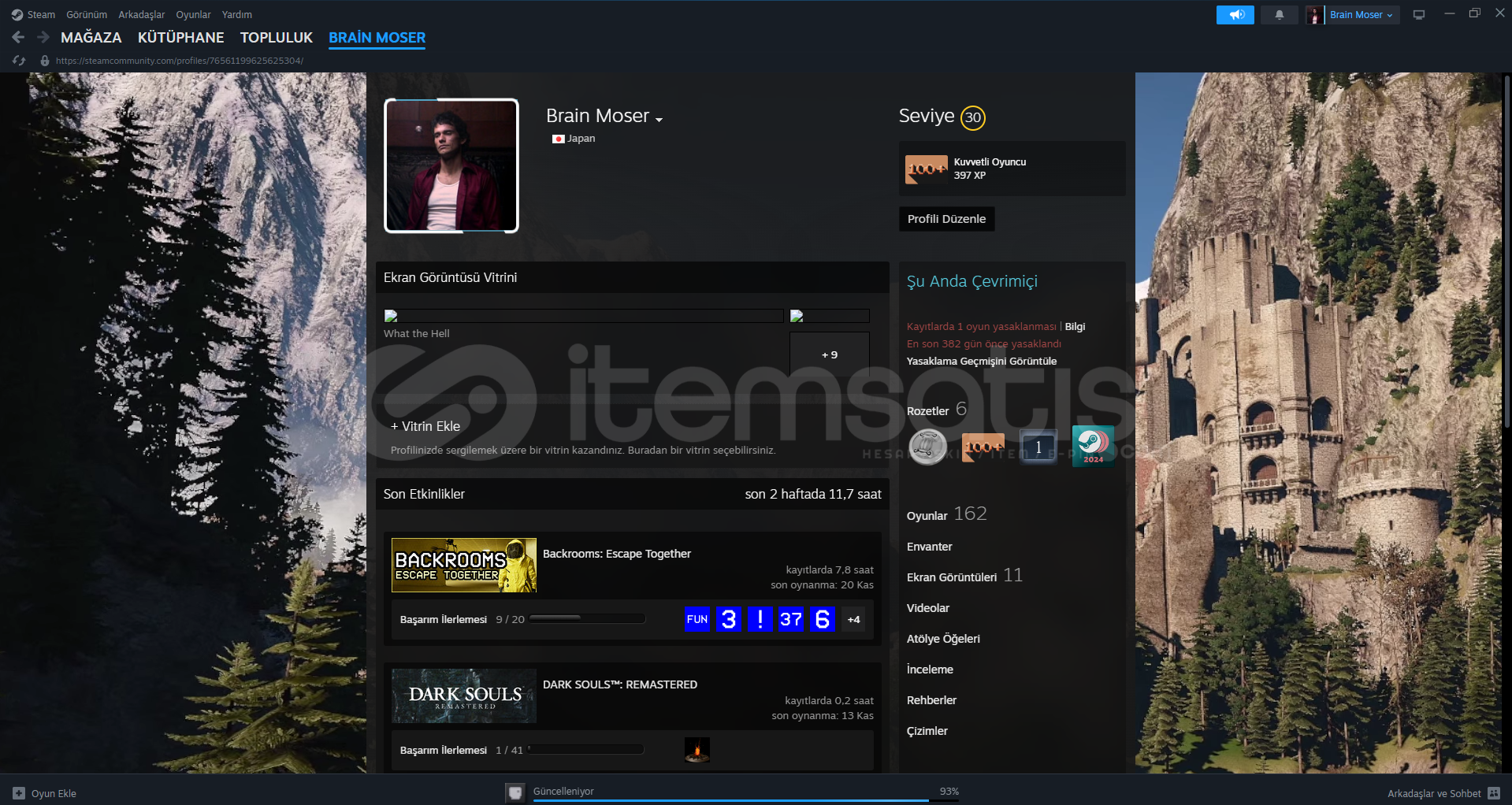The width and height of the screenshot is (1512, 805).
Task: Switch to the MAĞAZA tab
Action: tap(91, 38)
